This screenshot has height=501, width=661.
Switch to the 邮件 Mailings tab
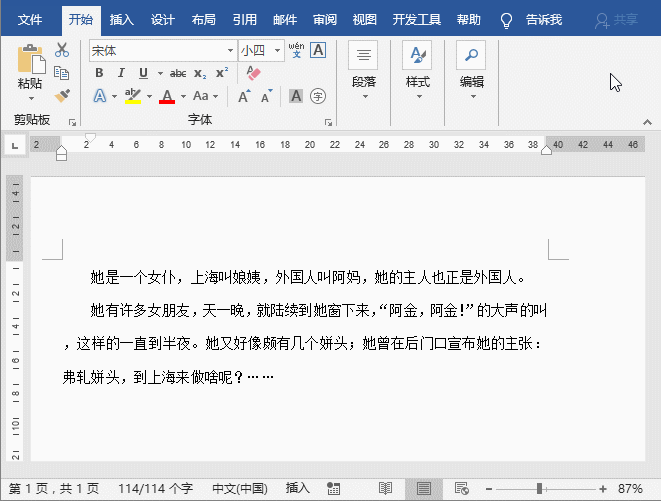tap(285, 19)
